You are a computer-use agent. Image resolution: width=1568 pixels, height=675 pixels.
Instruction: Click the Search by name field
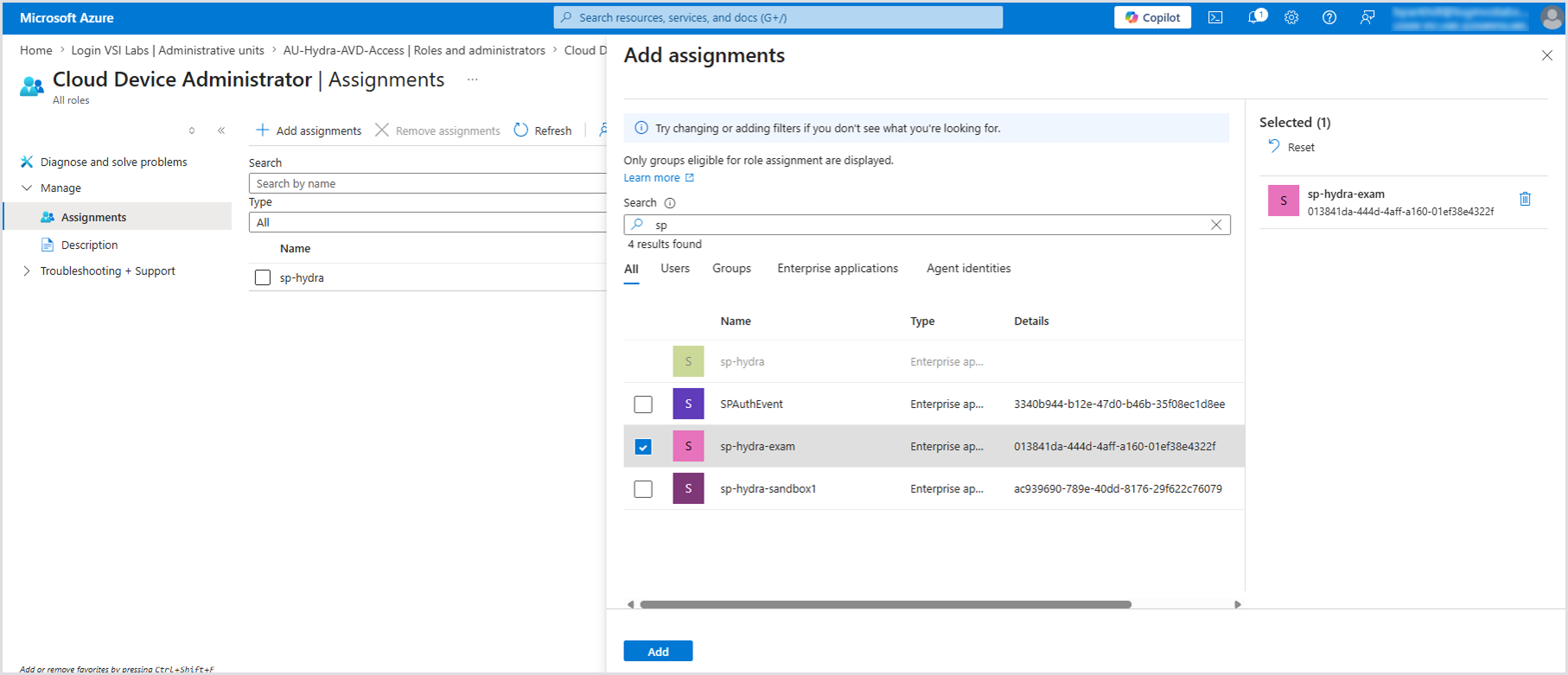pos(428,183)
